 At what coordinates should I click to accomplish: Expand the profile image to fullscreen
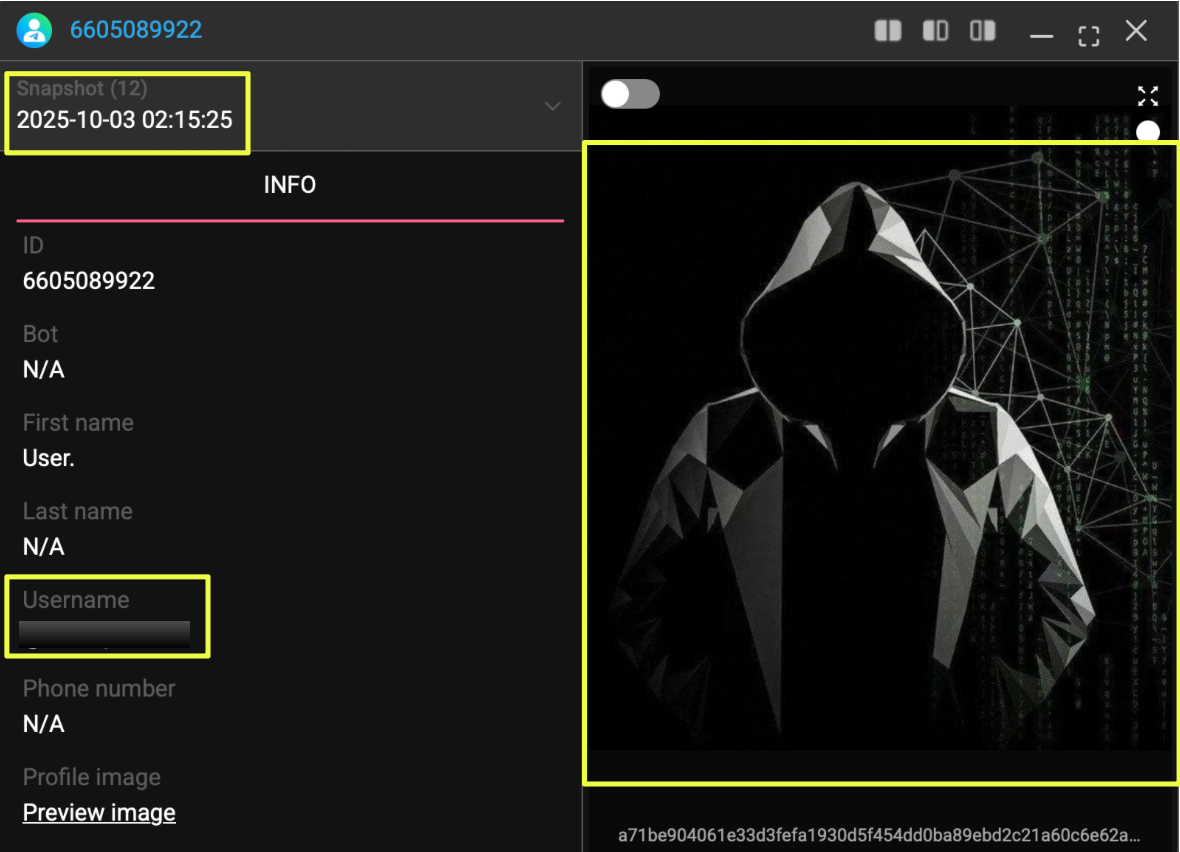[1148, 96]
